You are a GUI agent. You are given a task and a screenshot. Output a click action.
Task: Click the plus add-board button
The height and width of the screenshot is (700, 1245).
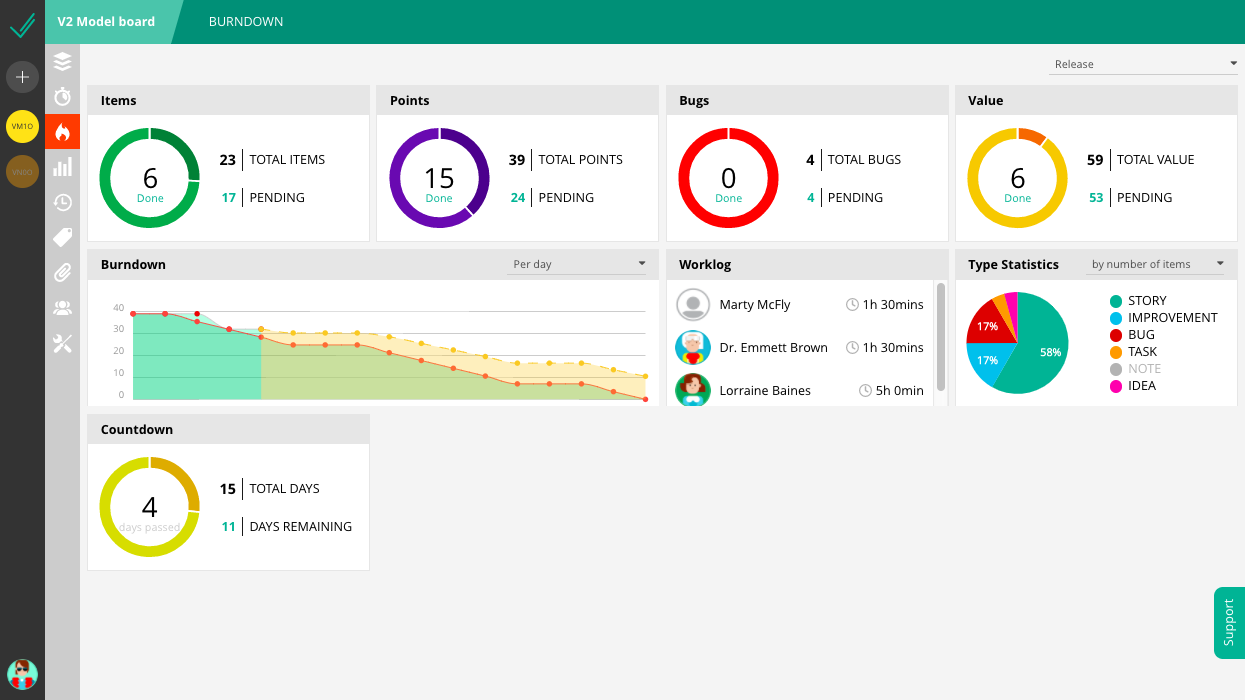[22, 77]
